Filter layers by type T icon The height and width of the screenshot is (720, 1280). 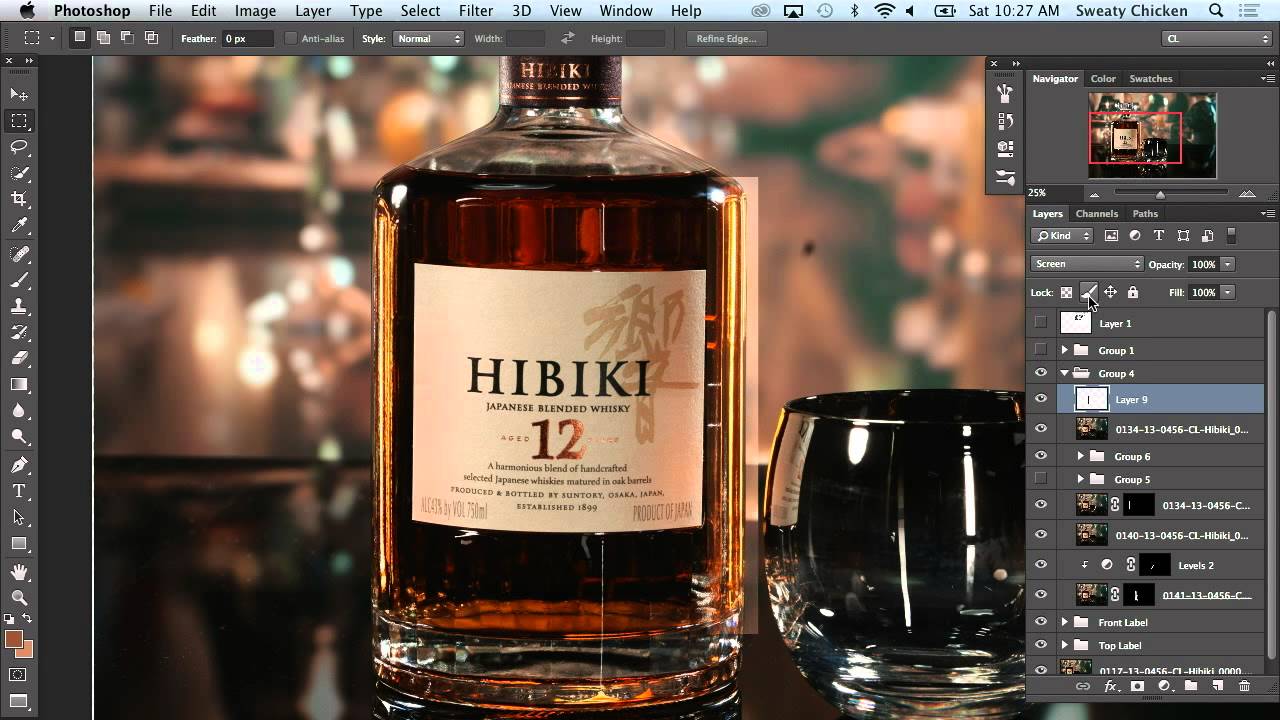(1159, 236)
